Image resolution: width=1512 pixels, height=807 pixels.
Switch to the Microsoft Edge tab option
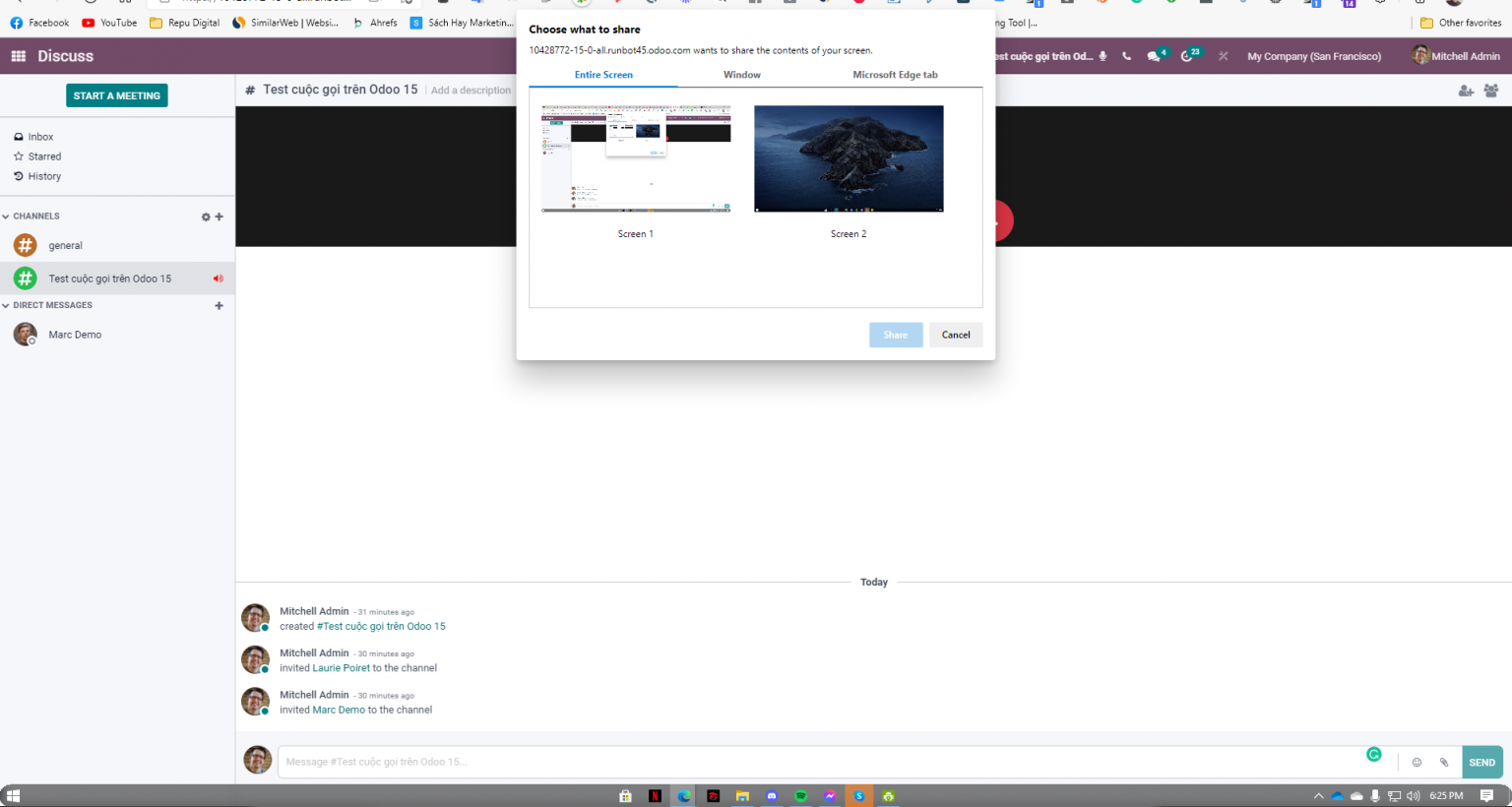click(895, 75)
